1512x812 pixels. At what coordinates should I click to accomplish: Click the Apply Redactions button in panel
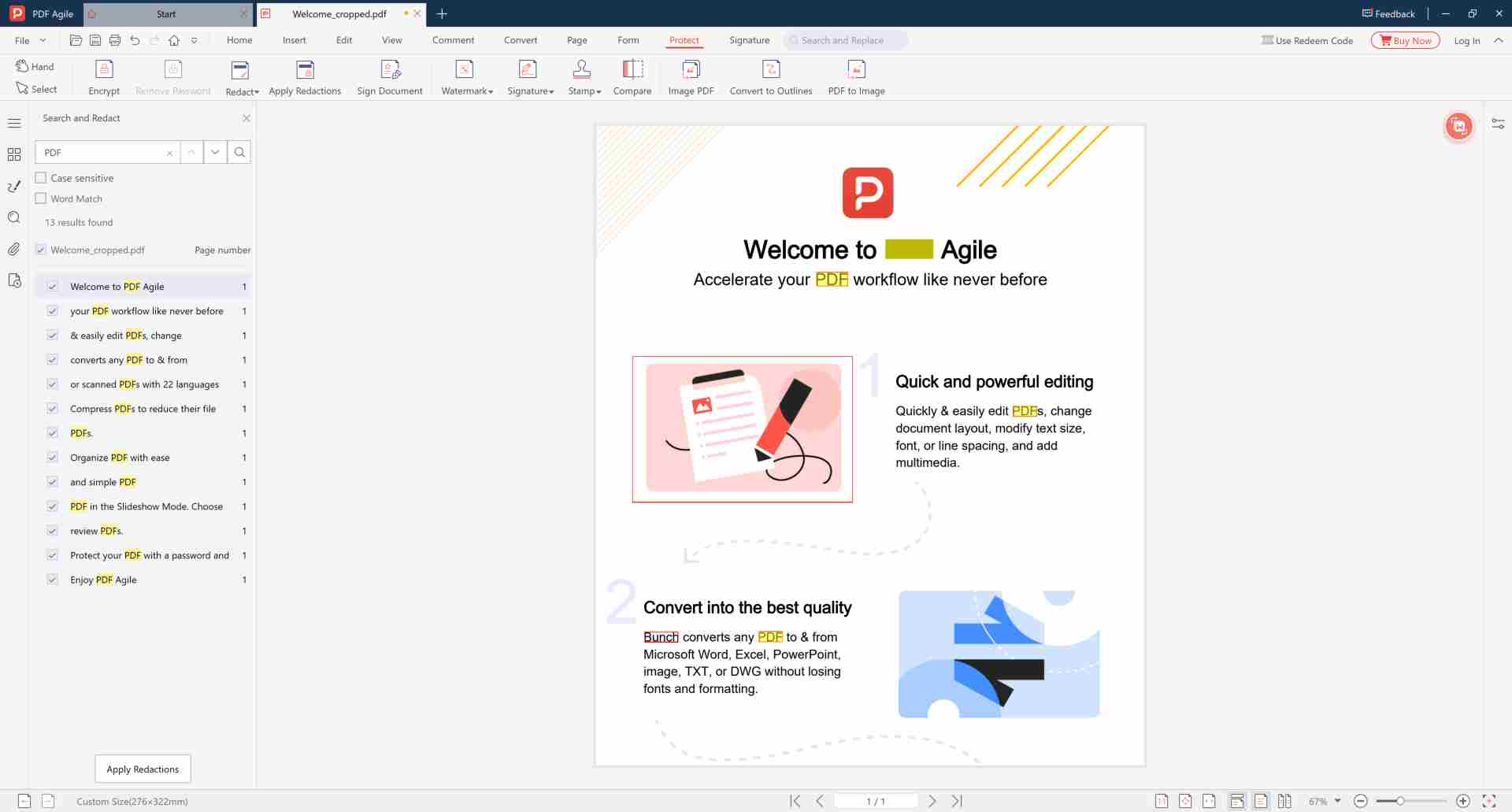coord(143,769)
